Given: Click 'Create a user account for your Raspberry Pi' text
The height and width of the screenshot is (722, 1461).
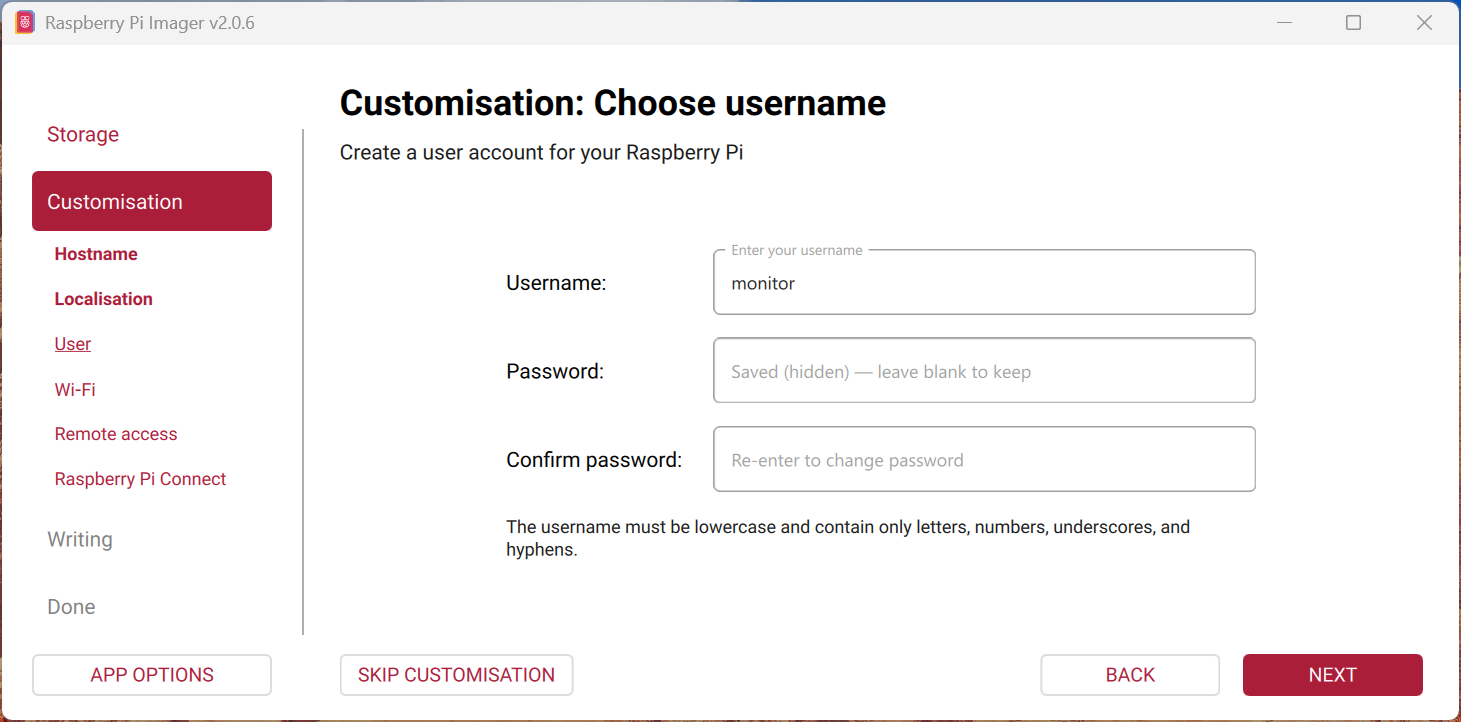Looking at the screenshot, I should pos(542,153).
